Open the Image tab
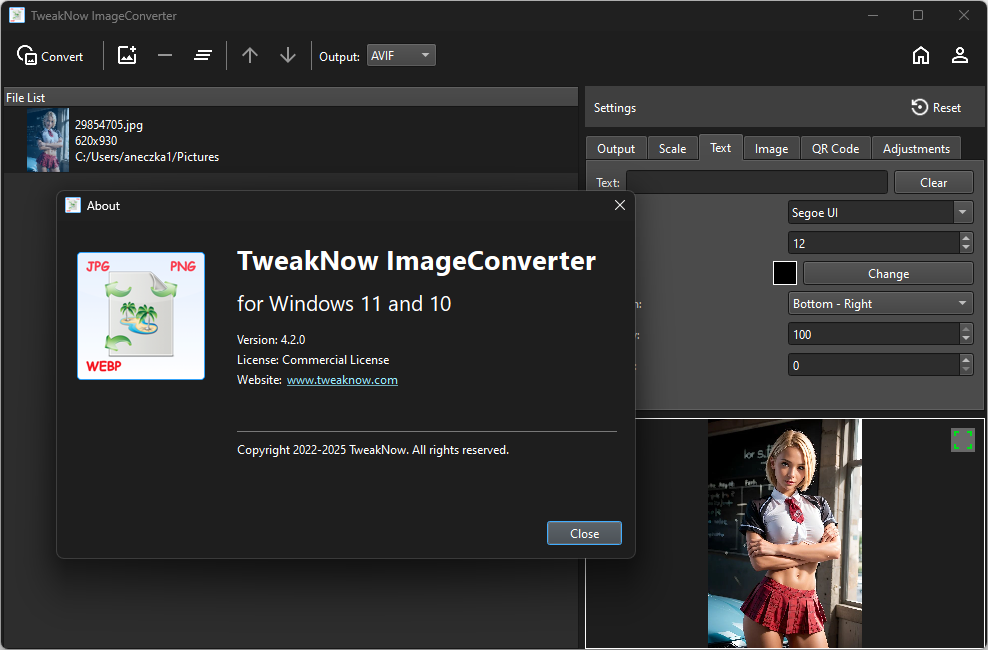 tap(771, 149)
